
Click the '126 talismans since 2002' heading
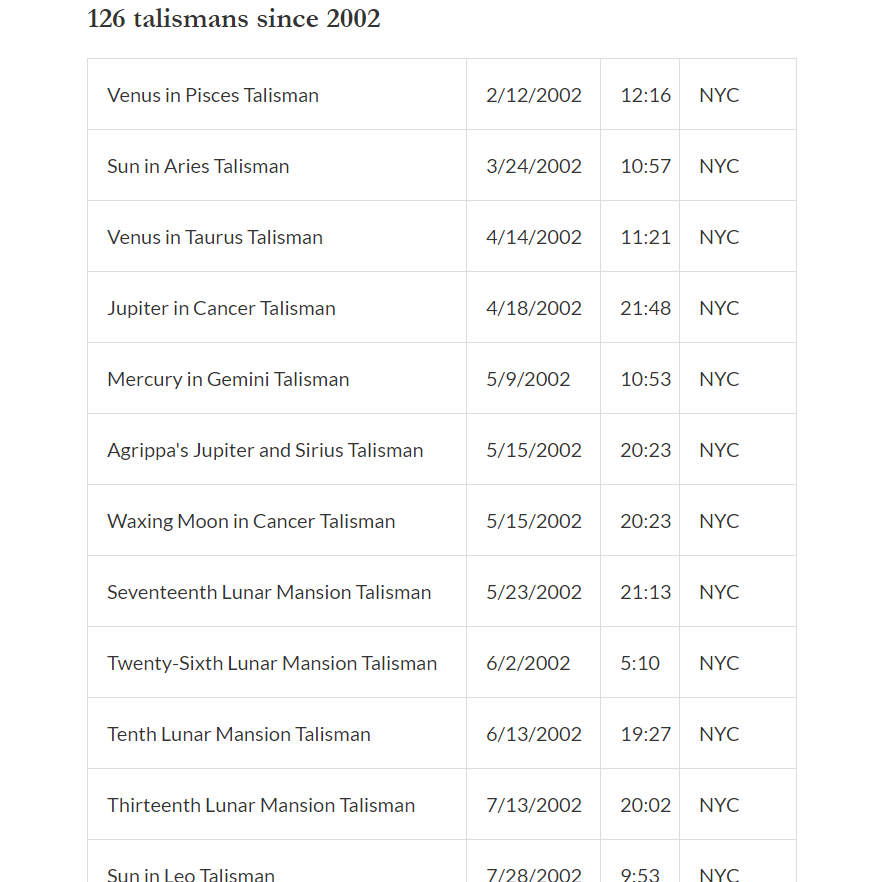coord(234,19)
